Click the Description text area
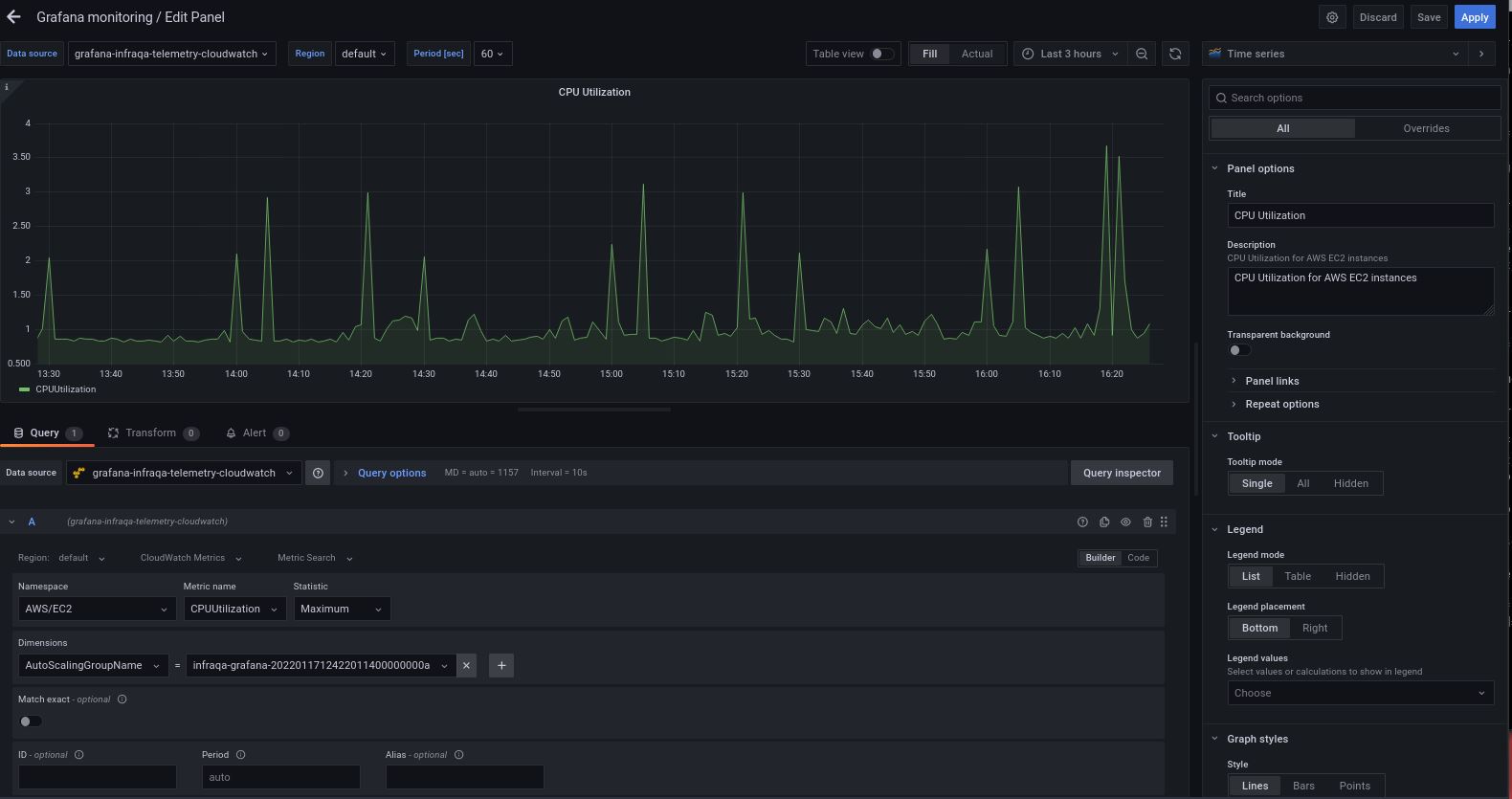 pos(1360,291)
